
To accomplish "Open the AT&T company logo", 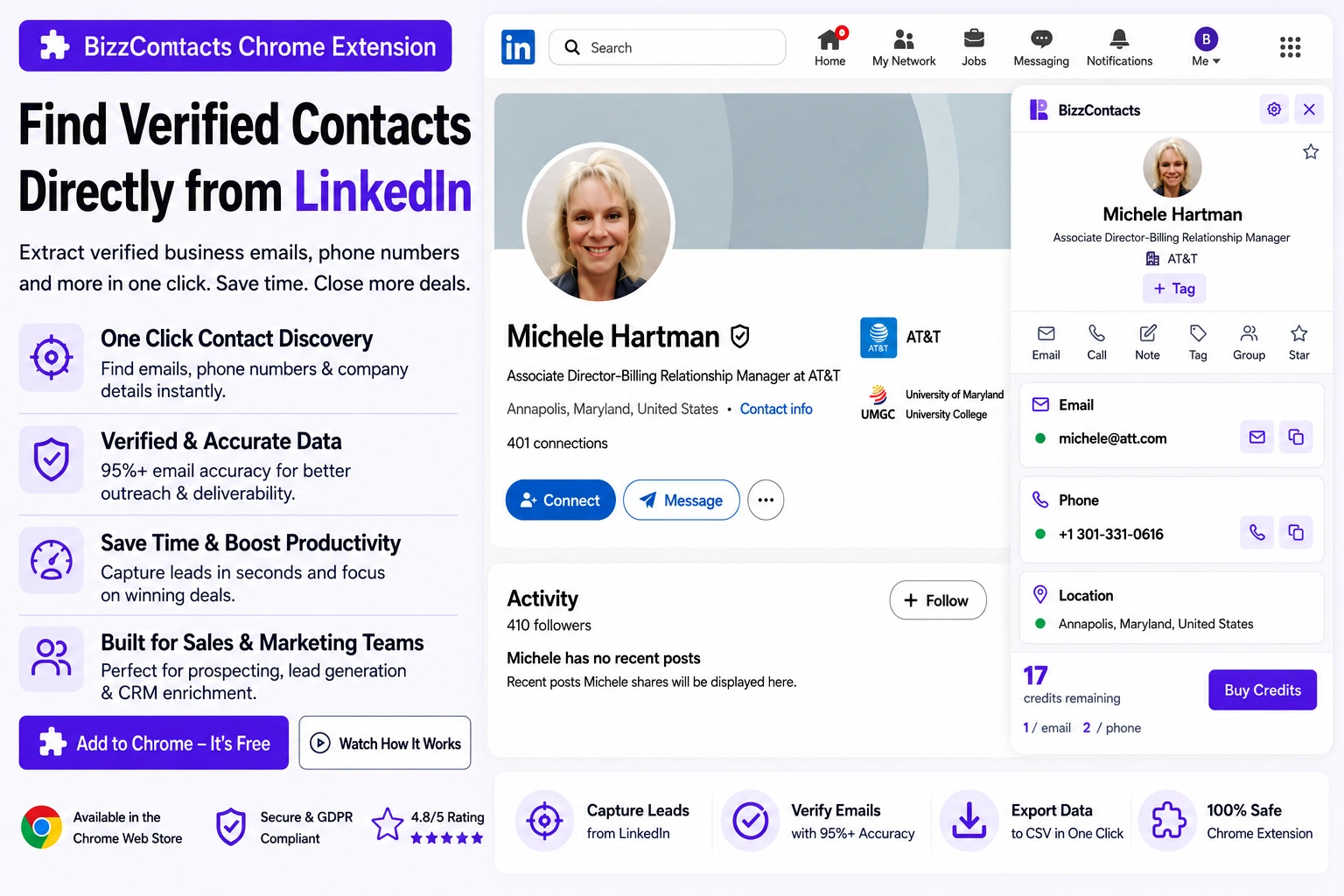I will point(878,338).
